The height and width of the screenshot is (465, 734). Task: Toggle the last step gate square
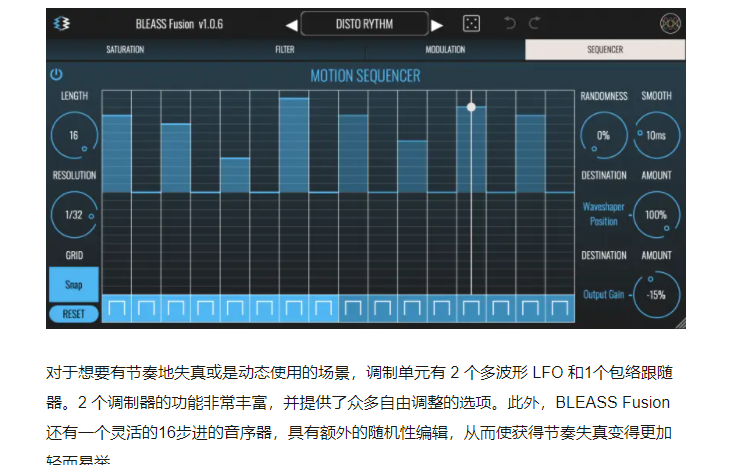click(x=560, y=308)
